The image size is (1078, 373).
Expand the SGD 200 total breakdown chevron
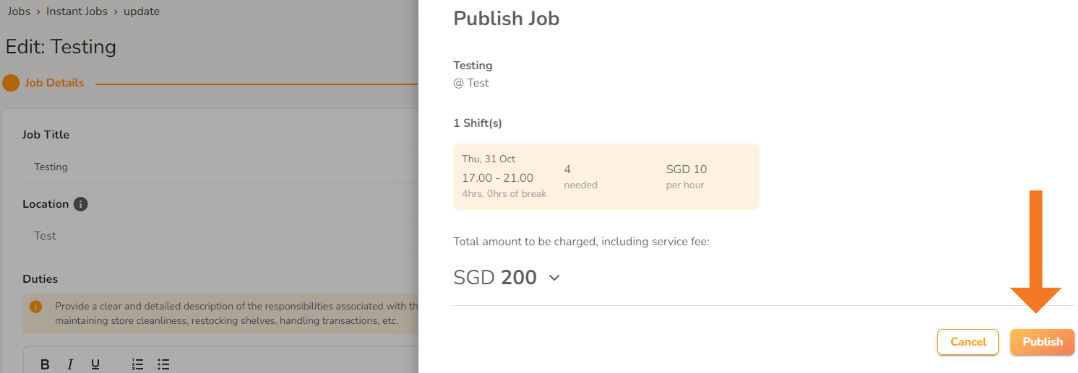(554, 278)
